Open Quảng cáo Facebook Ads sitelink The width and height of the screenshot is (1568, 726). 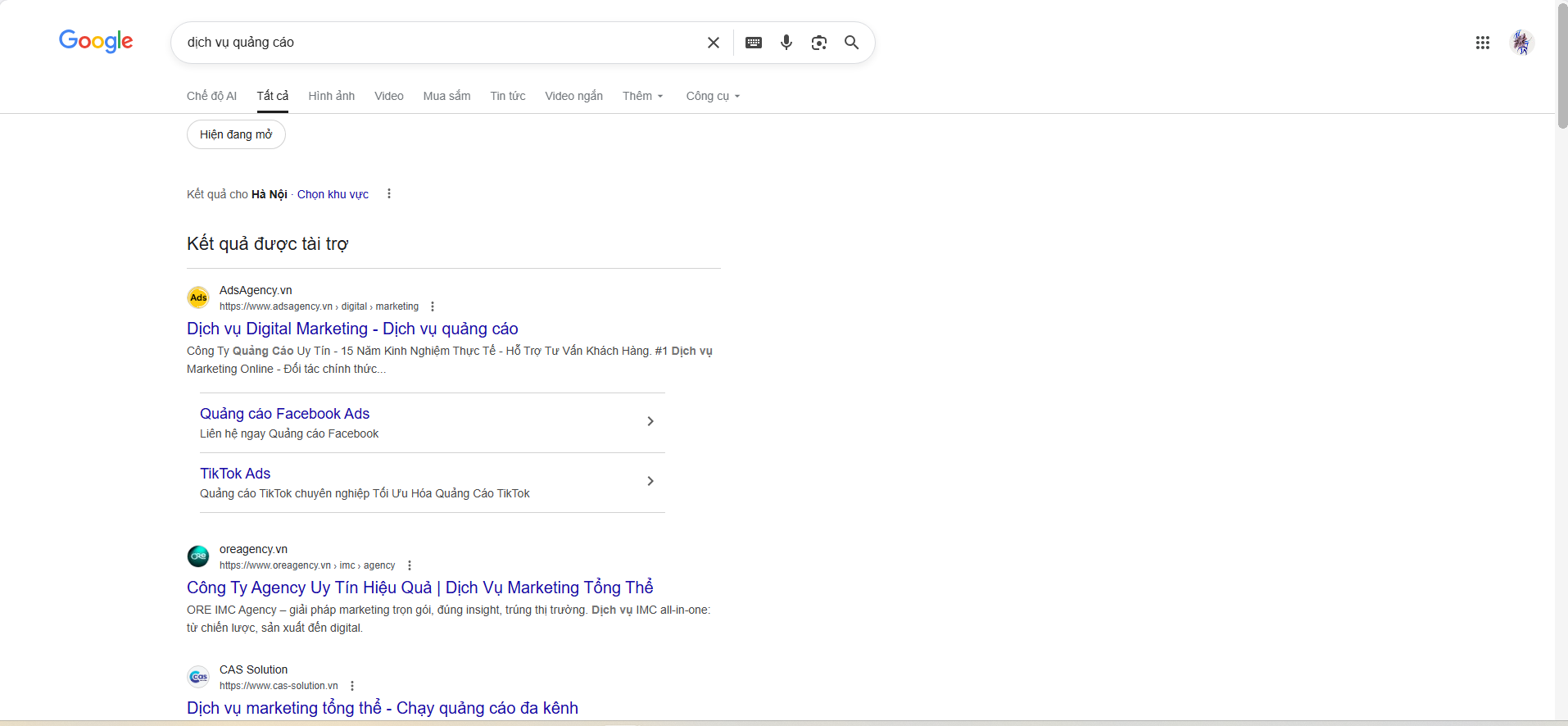(284, 414)
